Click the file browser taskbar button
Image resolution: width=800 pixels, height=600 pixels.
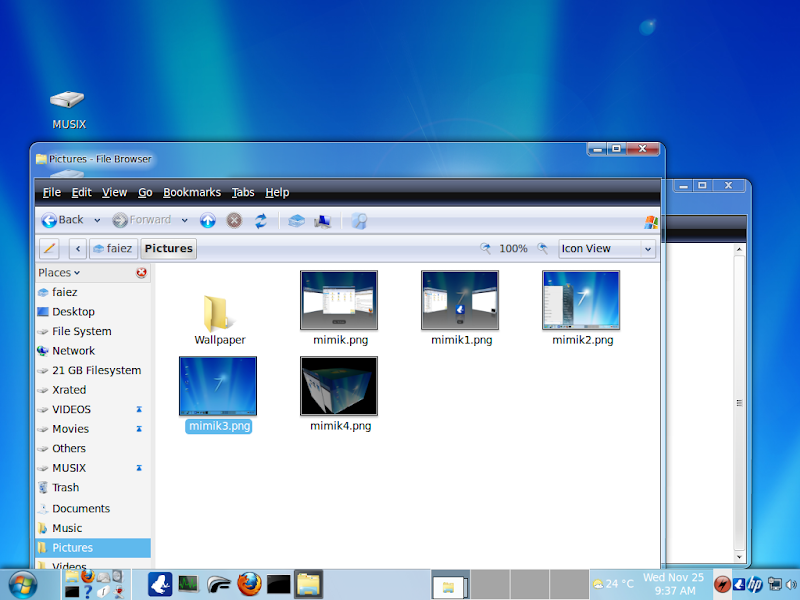coord(309,584)
